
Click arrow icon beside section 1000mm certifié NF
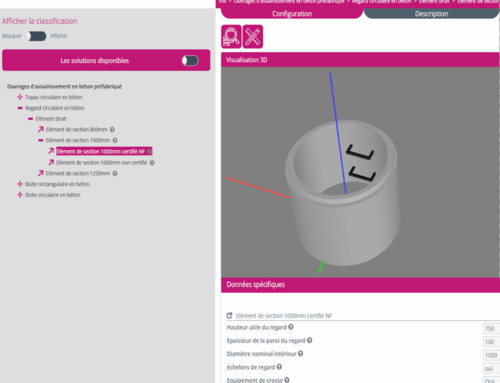[x=51, y=151]
